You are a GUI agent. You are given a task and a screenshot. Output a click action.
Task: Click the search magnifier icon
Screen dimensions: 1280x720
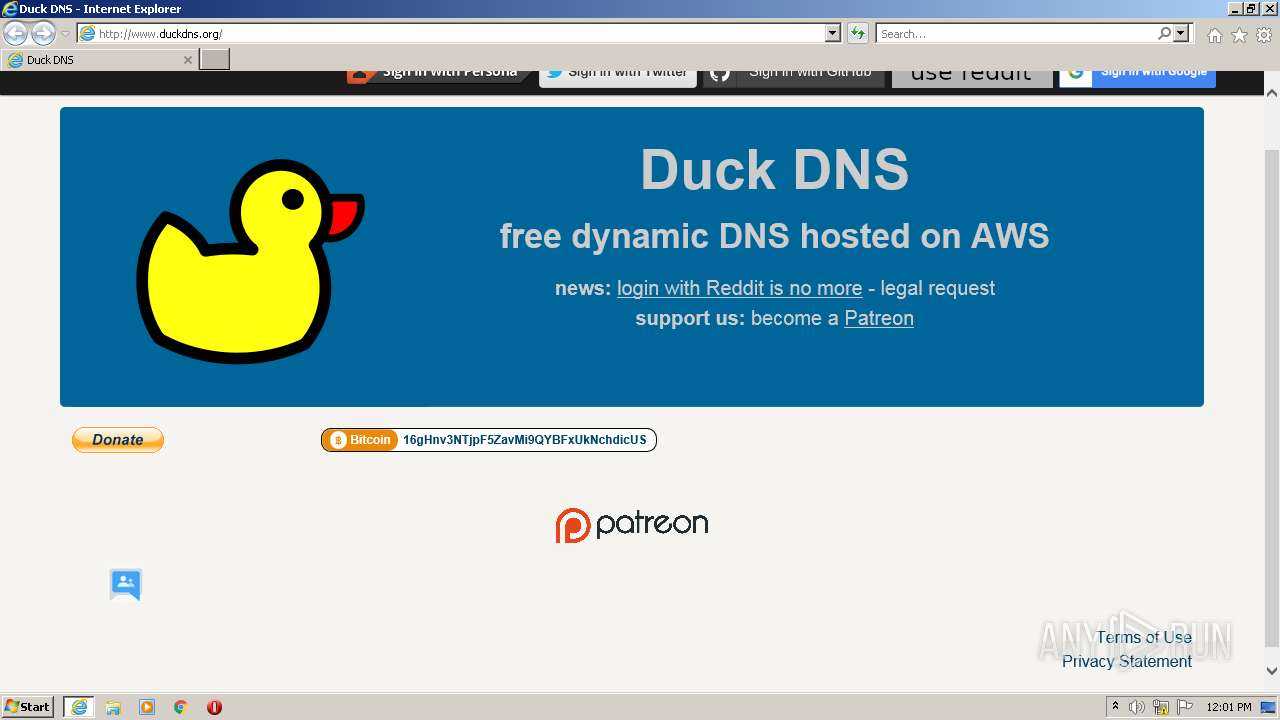pyautogui.click(x=1164, y=33)
